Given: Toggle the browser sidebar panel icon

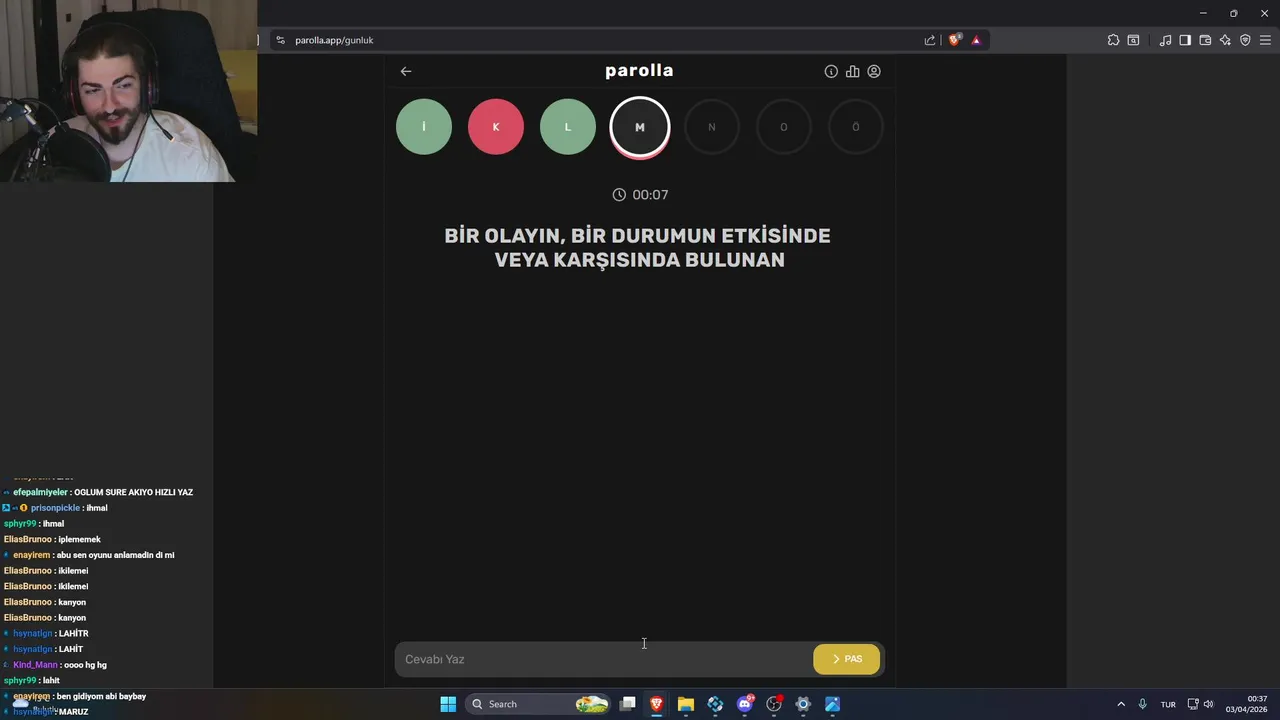Looking at the screenshot, I should pos(1185,40).
